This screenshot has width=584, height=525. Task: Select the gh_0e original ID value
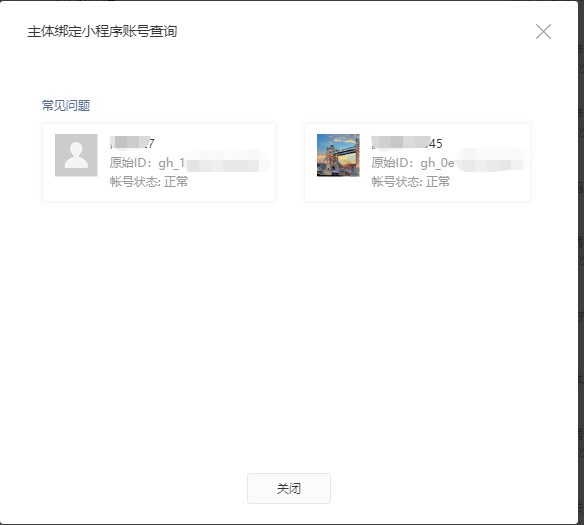[x=475, y=163]
